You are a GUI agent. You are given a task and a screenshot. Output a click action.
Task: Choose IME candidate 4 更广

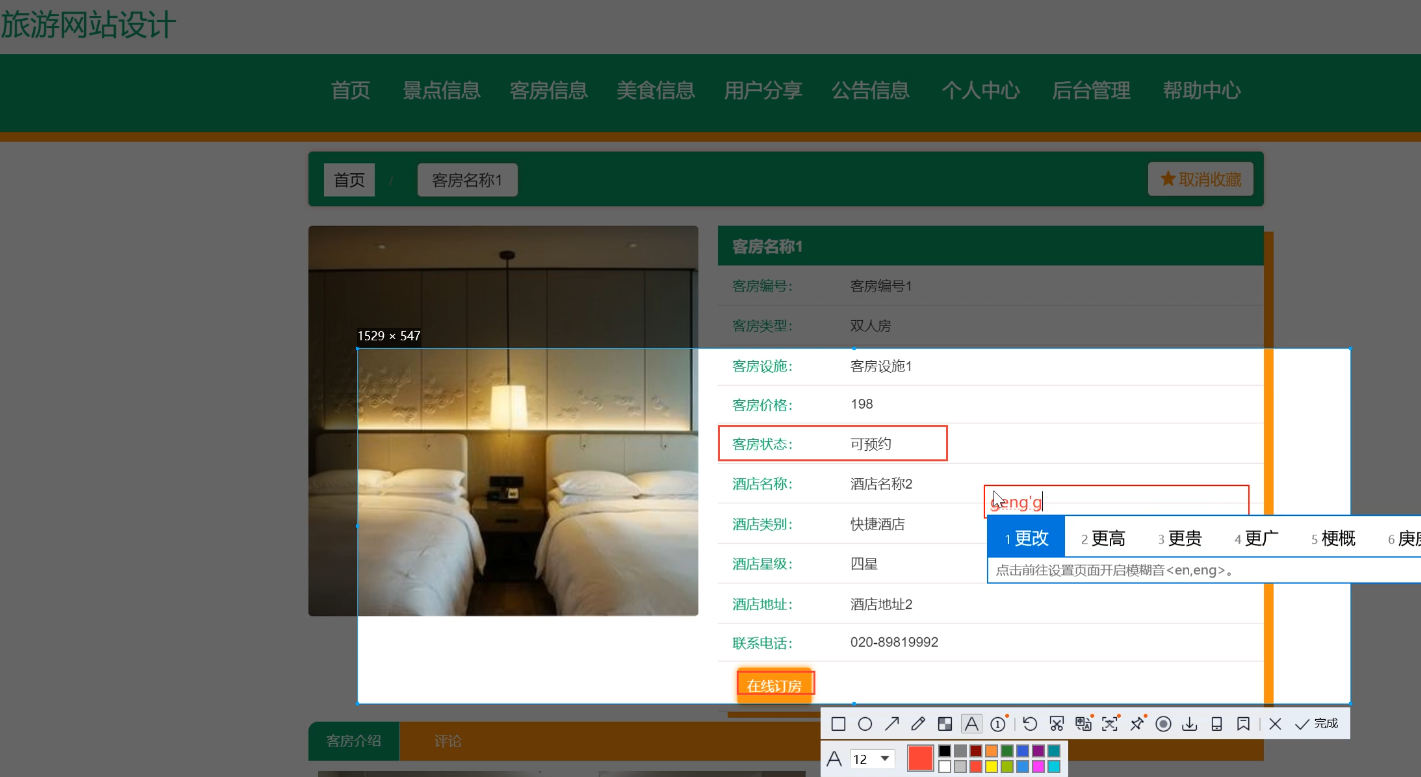coord(1257,538)
